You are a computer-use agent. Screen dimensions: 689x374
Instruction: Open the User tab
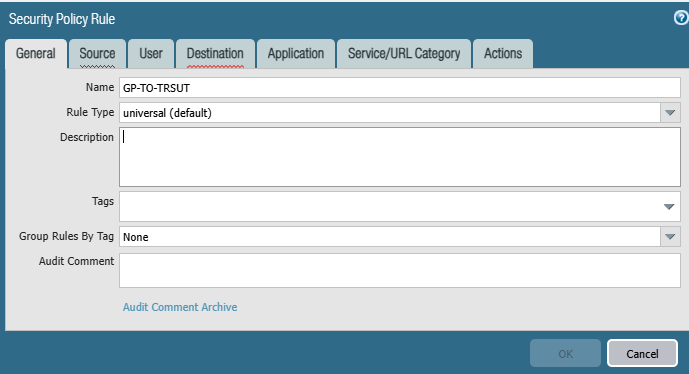[x=151, y=54]
